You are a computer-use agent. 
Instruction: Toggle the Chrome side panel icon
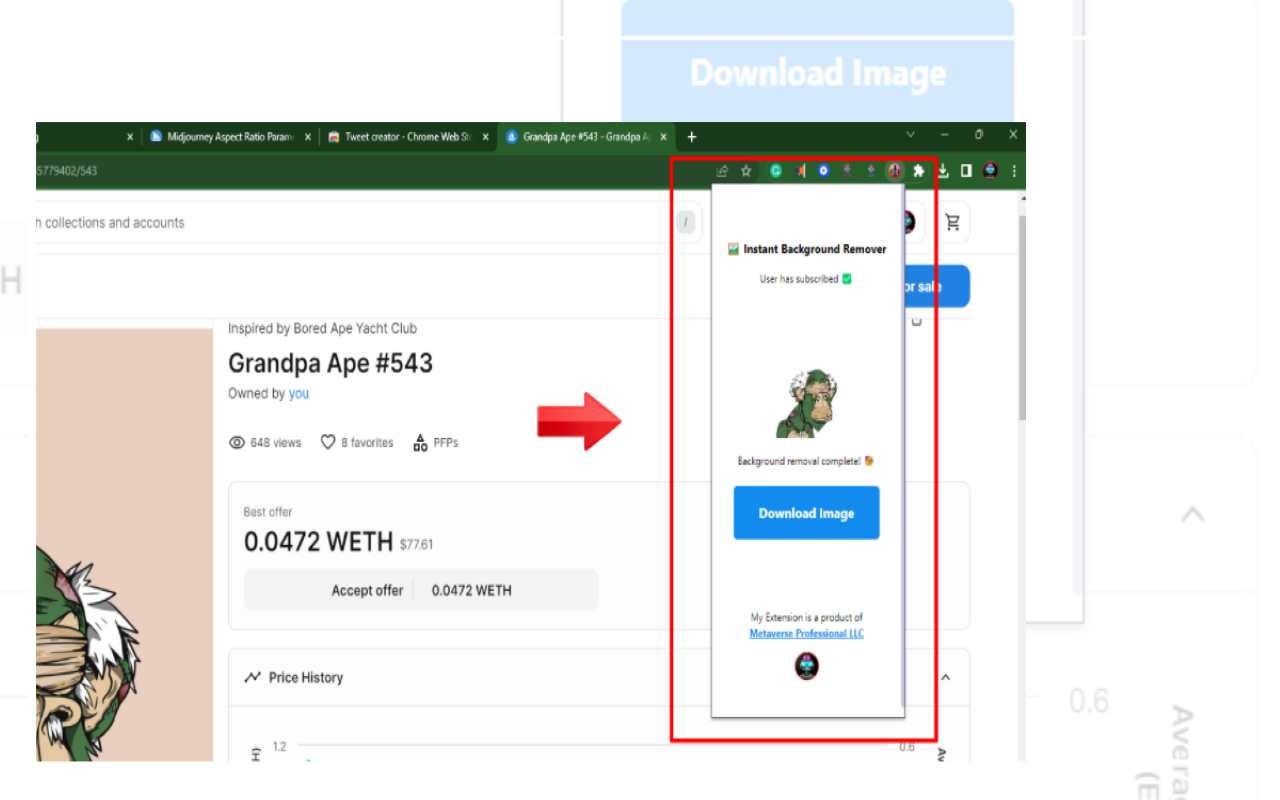966,171
